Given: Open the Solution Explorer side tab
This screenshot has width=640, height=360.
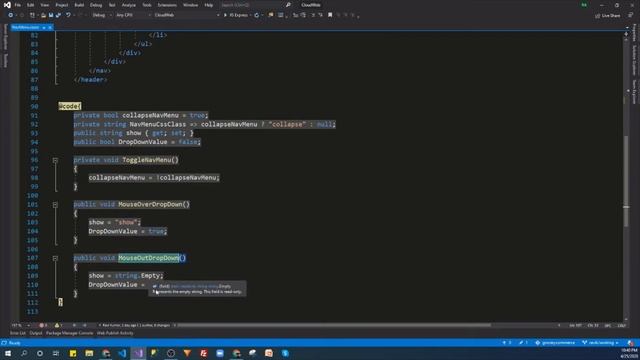Looking at the screenshot, I should [x=634, y=60].
